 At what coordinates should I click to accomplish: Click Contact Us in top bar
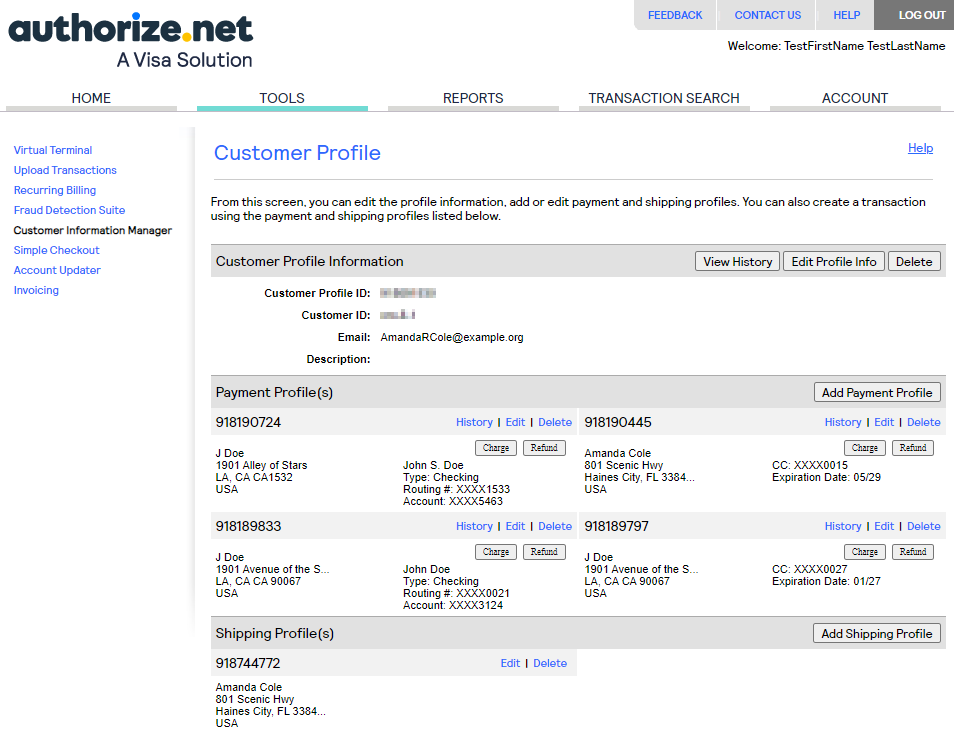[x=767, y=15]
